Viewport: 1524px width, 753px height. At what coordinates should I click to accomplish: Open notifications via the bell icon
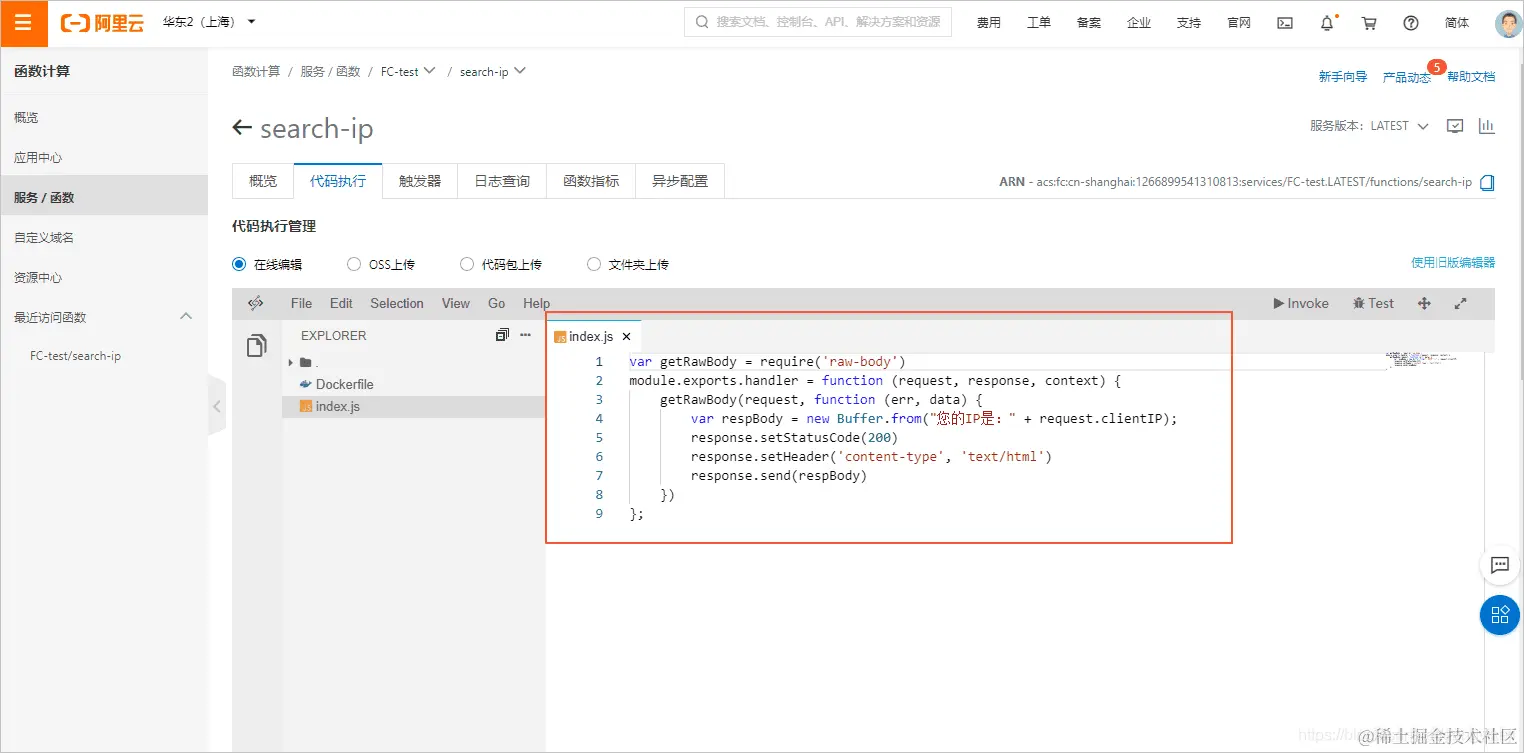pos(1327,22)
